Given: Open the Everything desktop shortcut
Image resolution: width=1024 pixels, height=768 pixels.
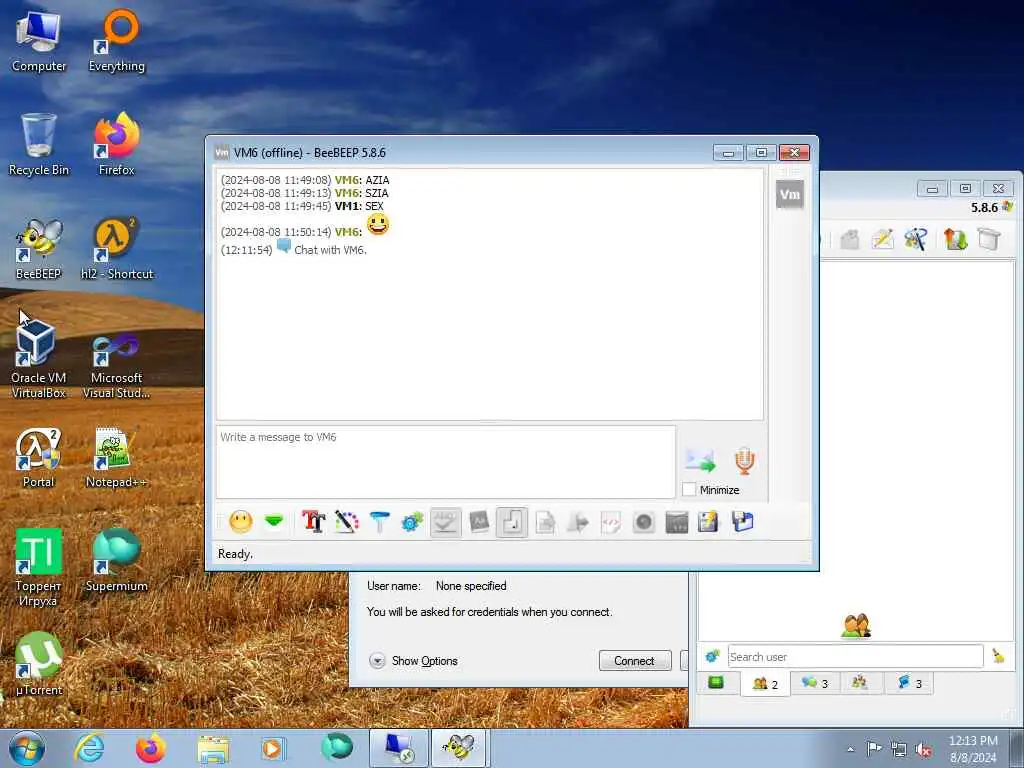Looking at the screenshot, I should click(x=117, y=42).
